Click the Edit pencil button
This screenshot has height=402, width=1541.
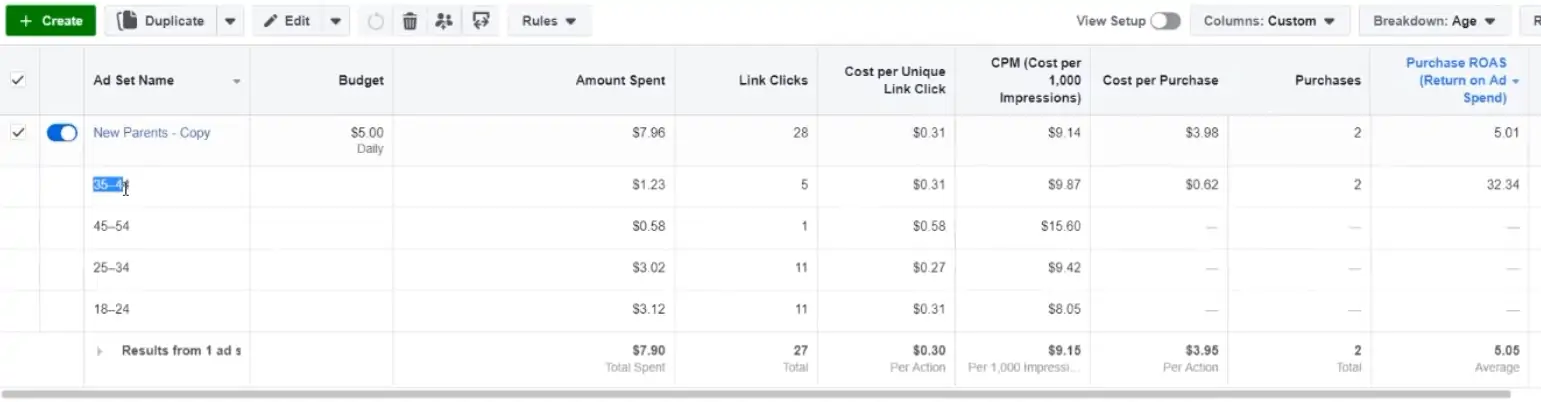(x=287, y=21)
